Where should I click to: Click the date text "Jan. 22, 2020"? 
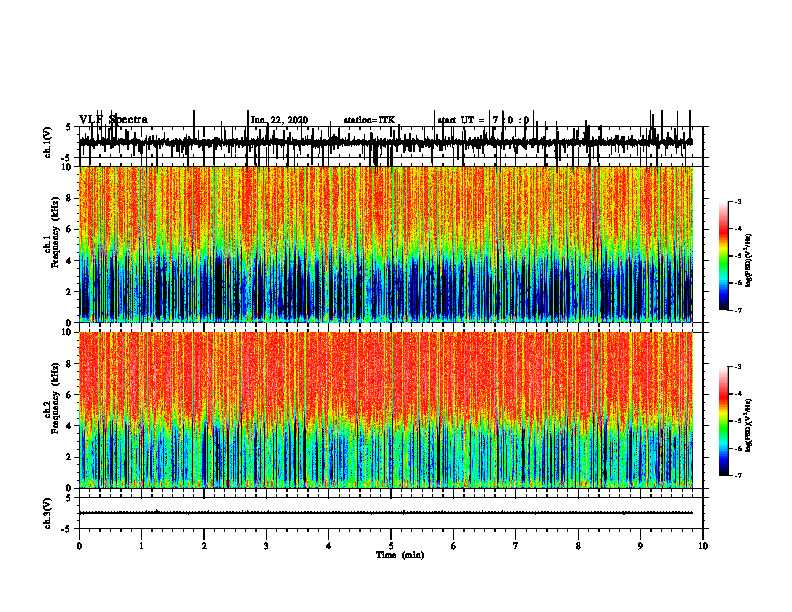tap(279, 120)
